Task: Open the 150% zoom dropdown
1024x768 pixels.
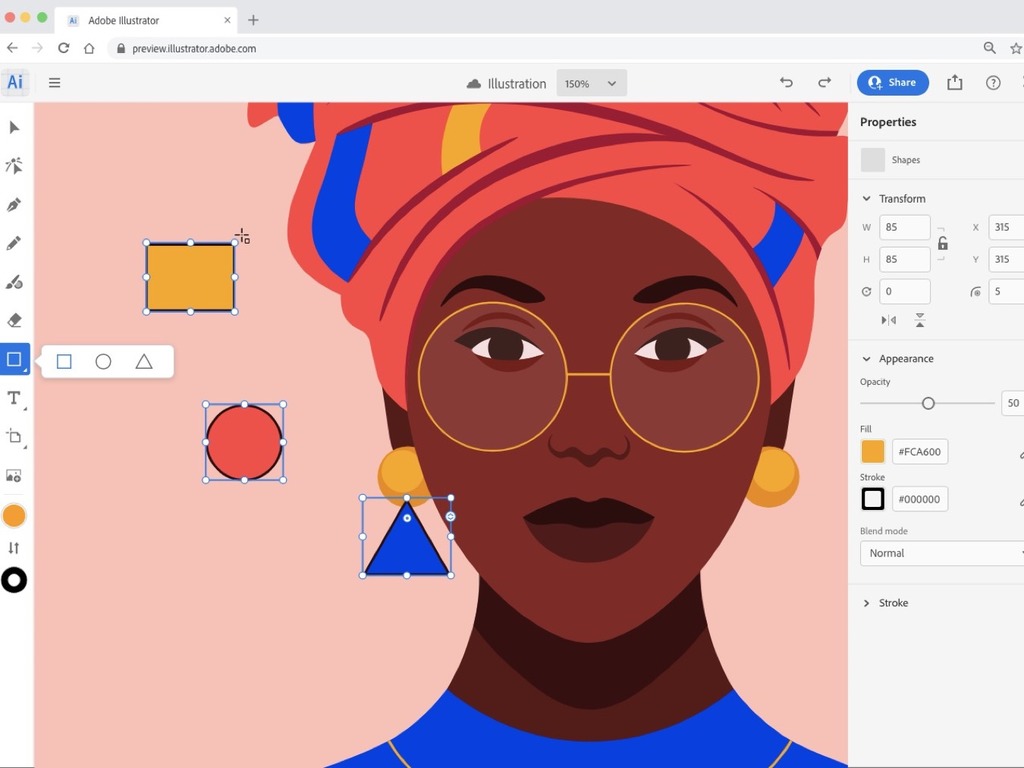Action: click(591, 84)
